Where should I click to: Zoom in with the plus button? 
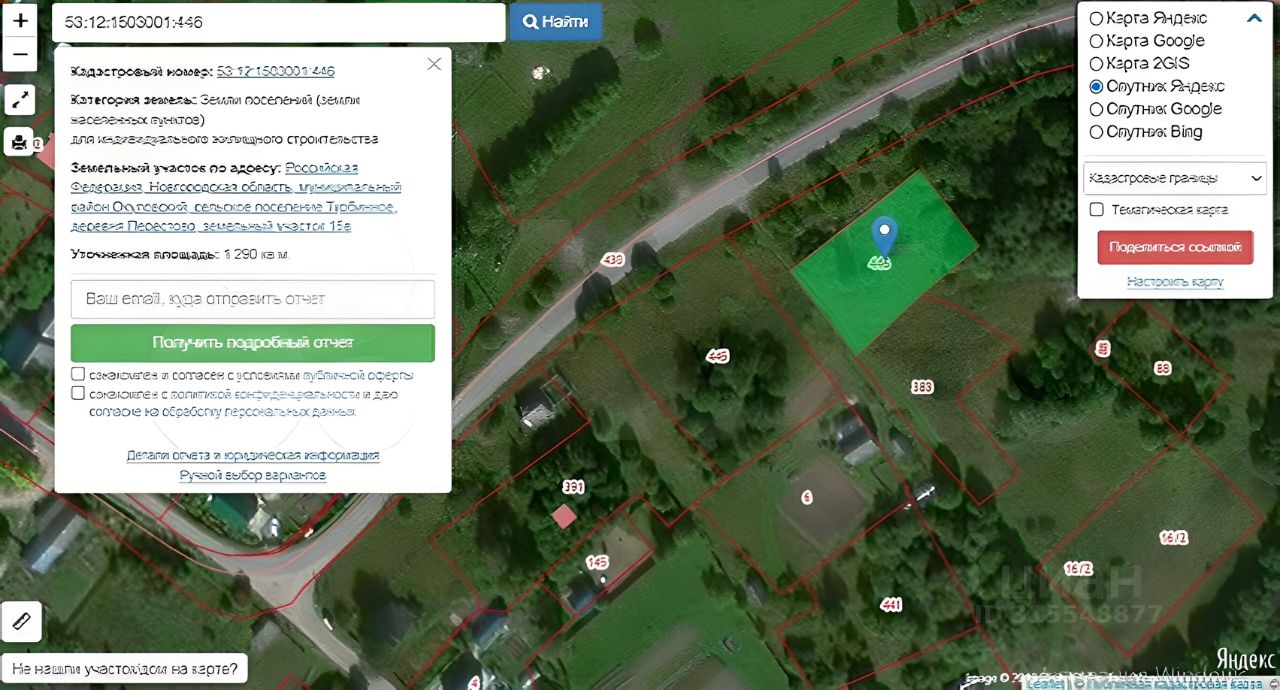click(x=20, y=20)
